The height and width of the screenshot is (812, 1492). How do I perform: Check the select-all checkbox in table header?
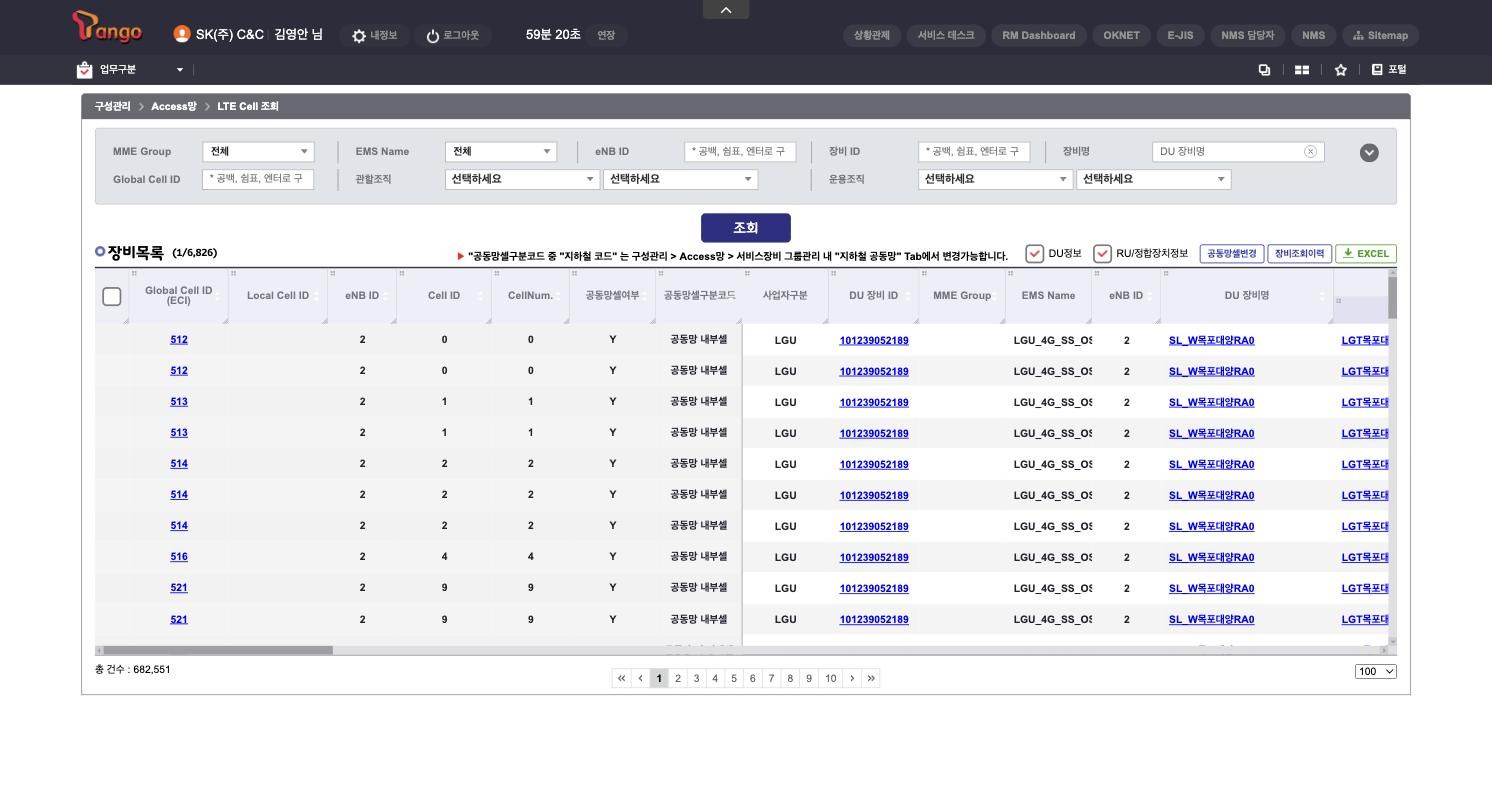click(x=112, y=296)
